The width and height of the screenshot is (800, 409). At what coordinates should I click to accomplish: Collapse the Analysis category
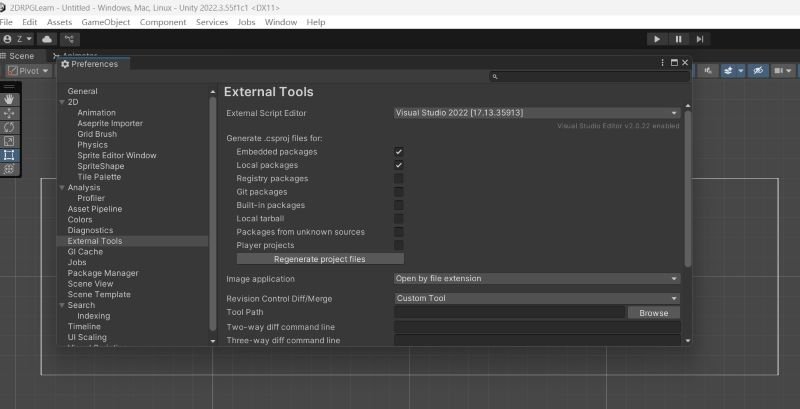(x=62, y=188)
